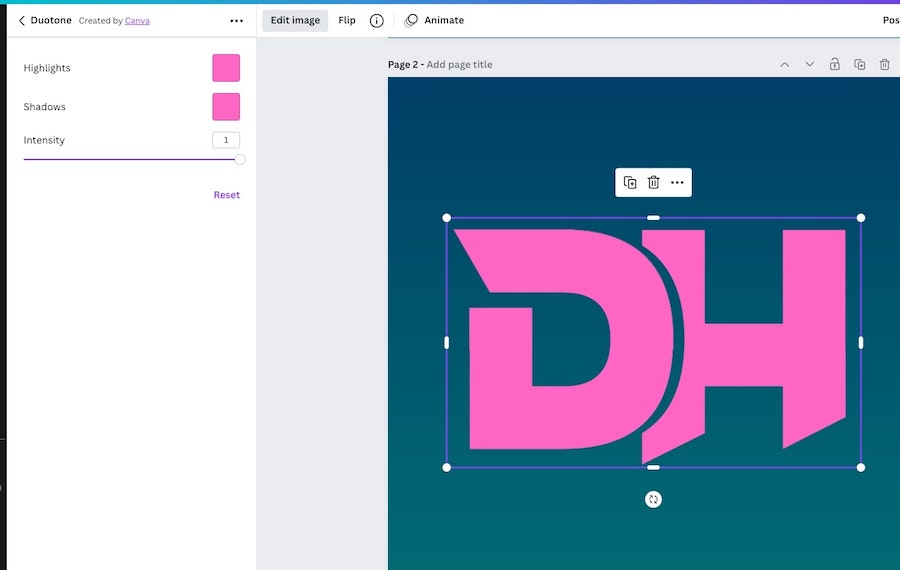Image resolution: width=900 pixels, height=570 pixels.
Task: Move page up with the up chevron
Action: click(x=784, y=64)
